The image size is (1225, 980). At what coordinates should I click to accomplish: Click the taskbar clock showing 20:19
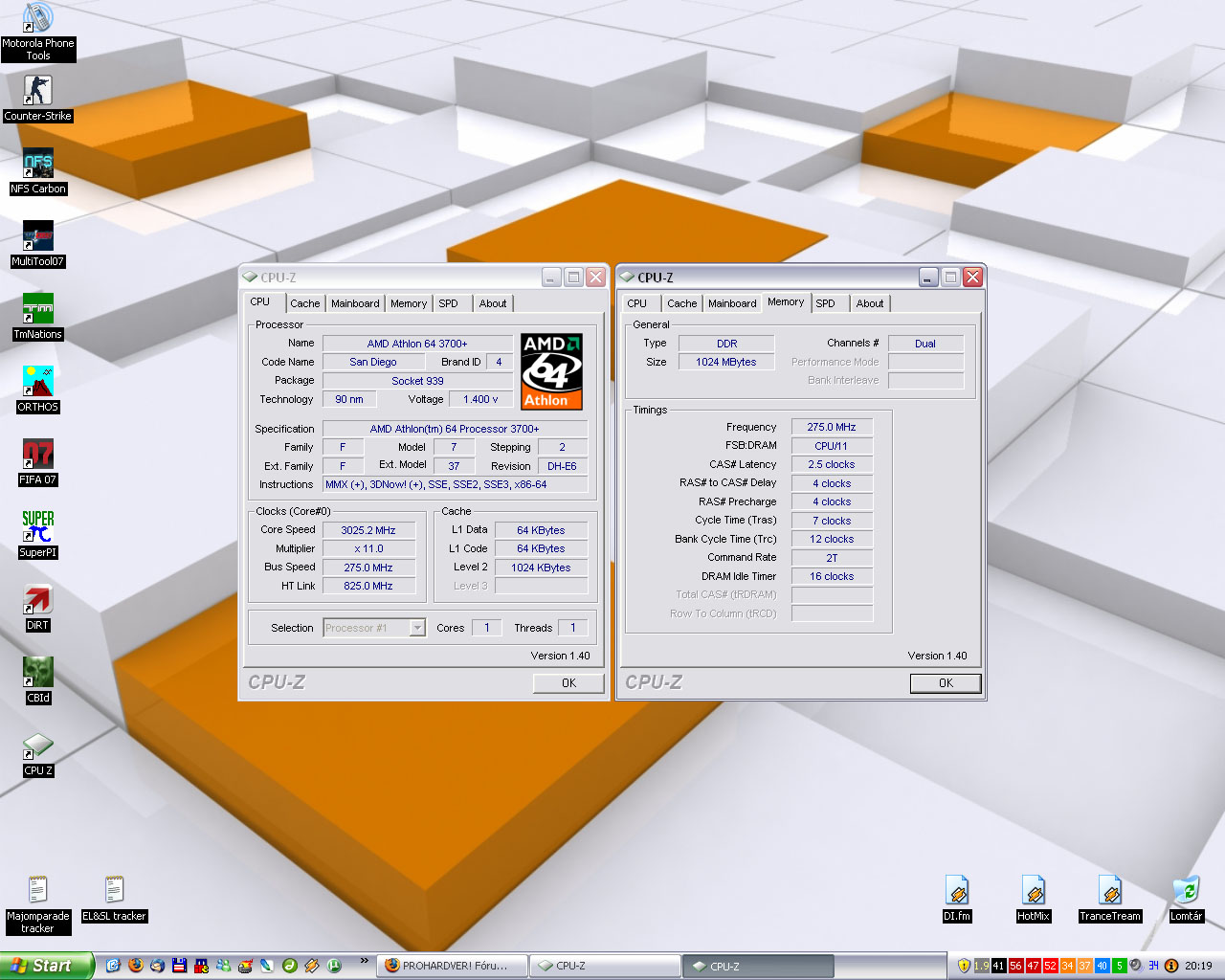click(1198, 966)
